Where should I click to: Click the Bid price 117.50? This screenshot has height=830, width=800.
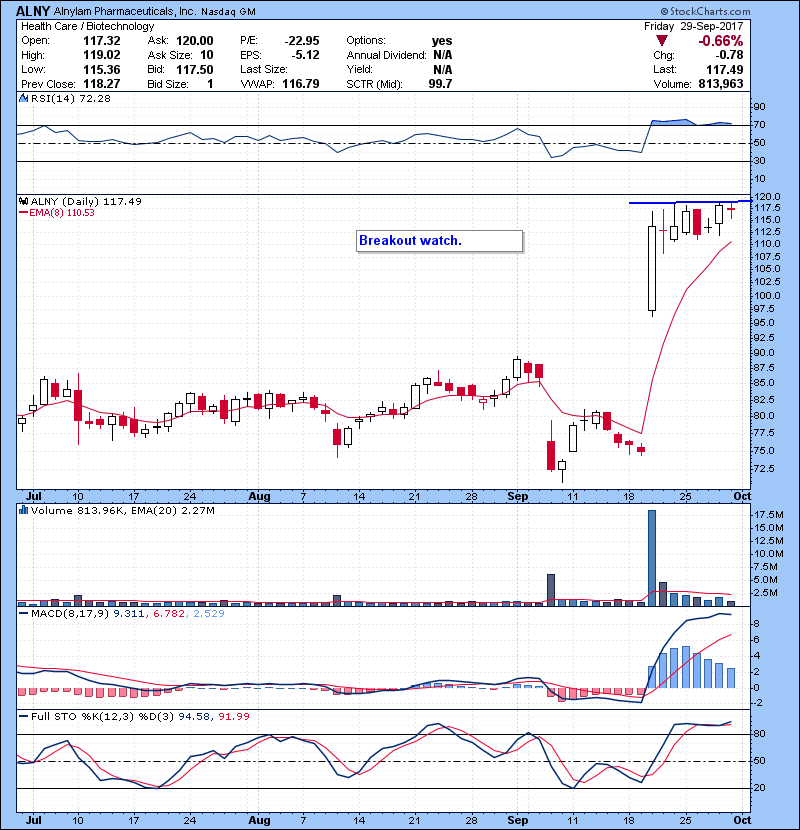[194, 69]
